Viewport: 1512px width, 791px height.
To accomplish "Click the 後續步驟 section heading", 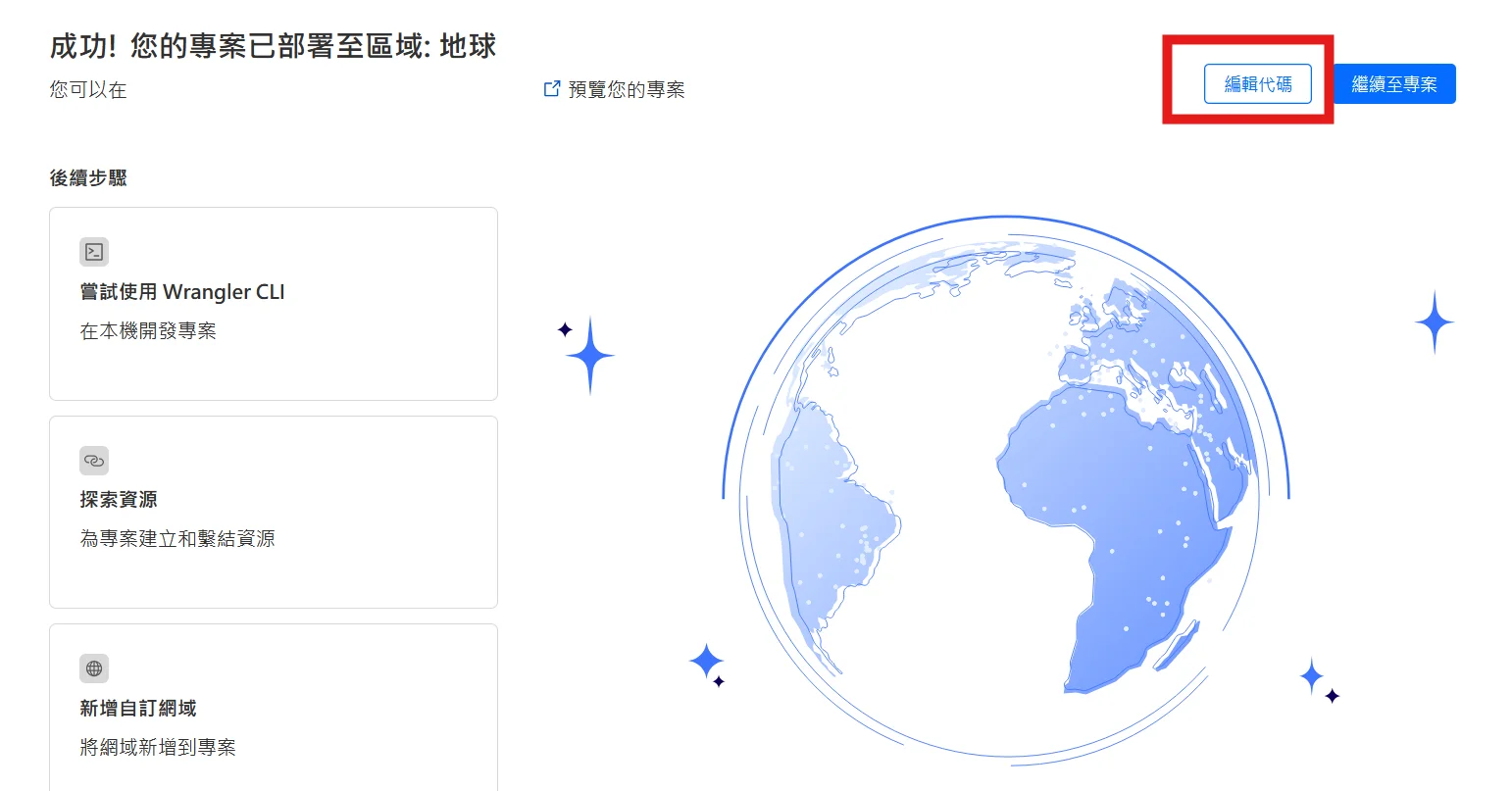I will tap(89, 178).
